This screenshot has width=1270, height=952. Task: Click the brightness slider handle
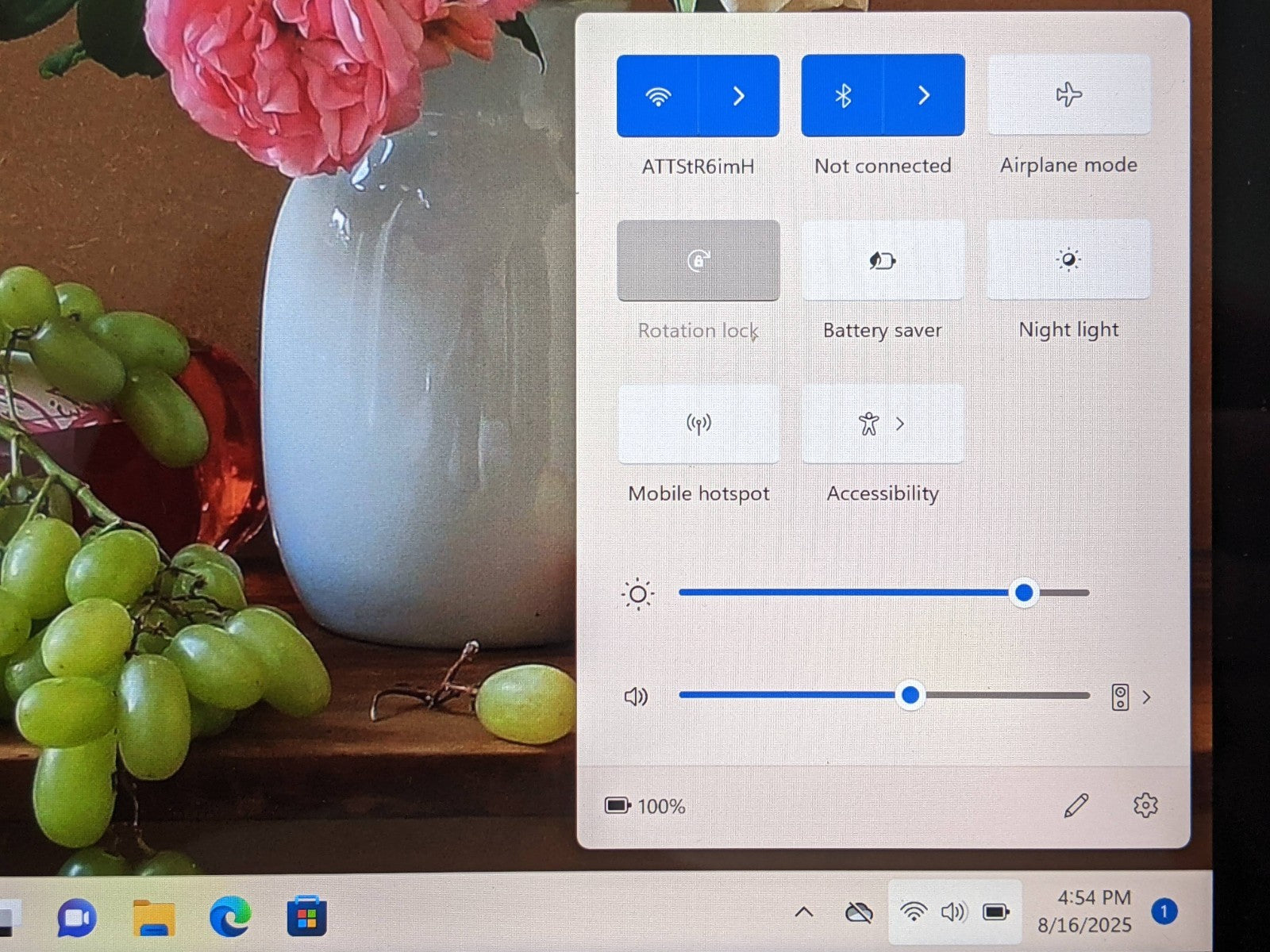click(x=1024, y=593)
